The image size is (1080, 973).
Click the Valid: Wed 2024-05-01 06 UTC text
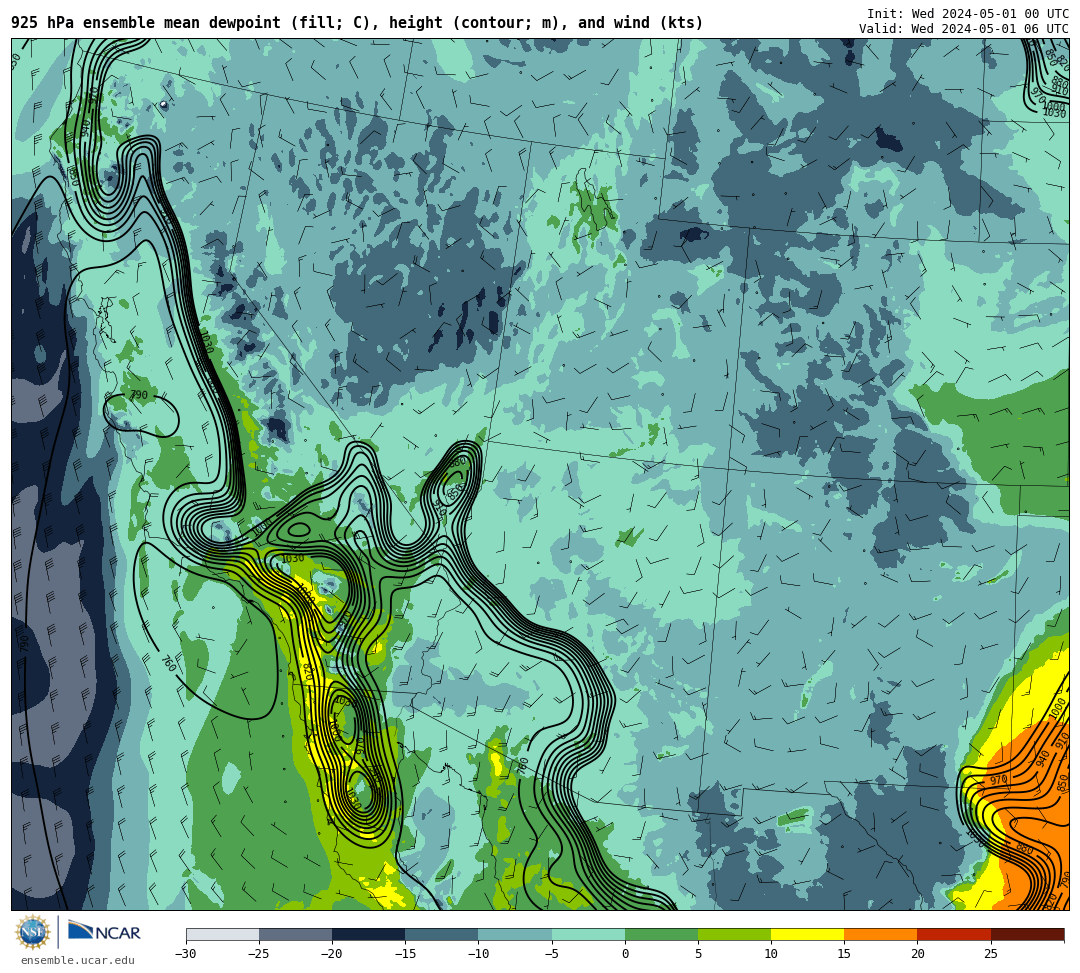point(964,29)
